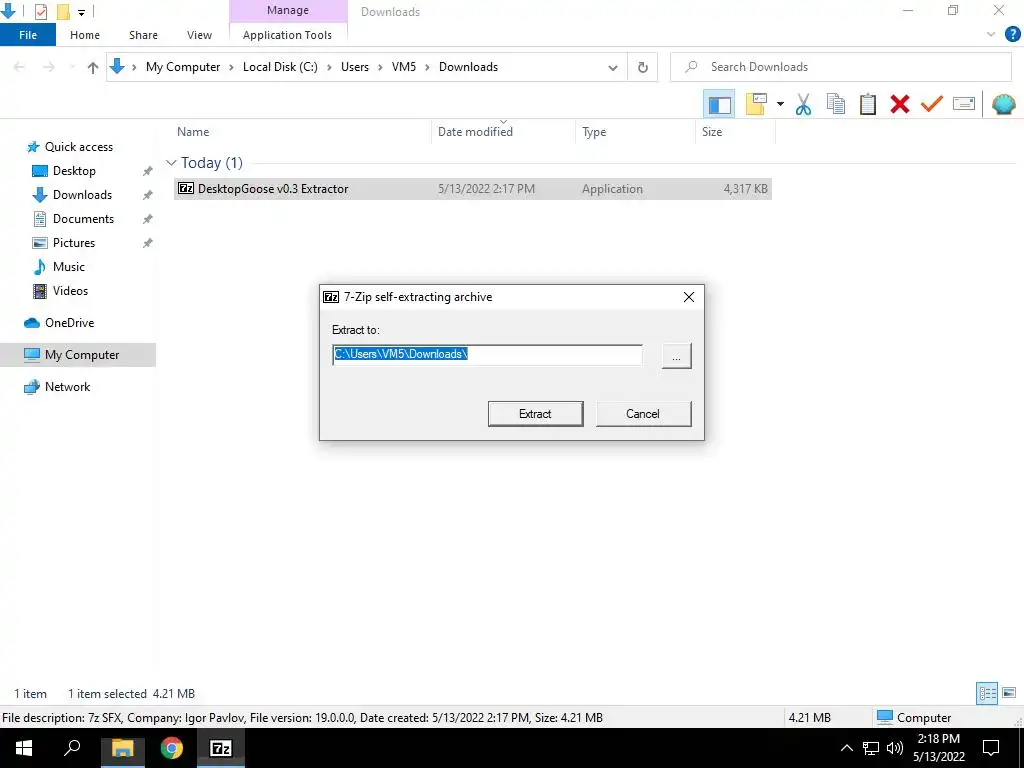Show hidden system tray icons

pyautogui.click(x=846, y=748)
